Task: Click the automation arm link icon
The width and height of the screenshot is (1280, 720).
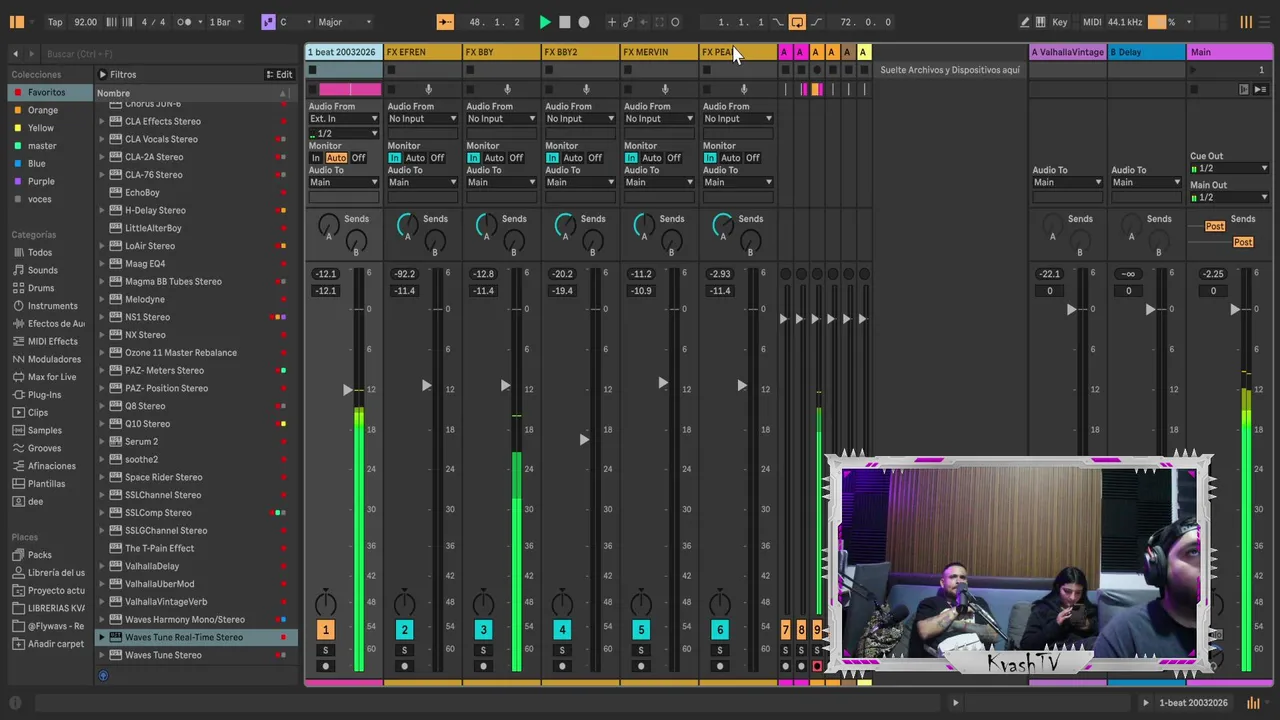Action: [628, 22]
